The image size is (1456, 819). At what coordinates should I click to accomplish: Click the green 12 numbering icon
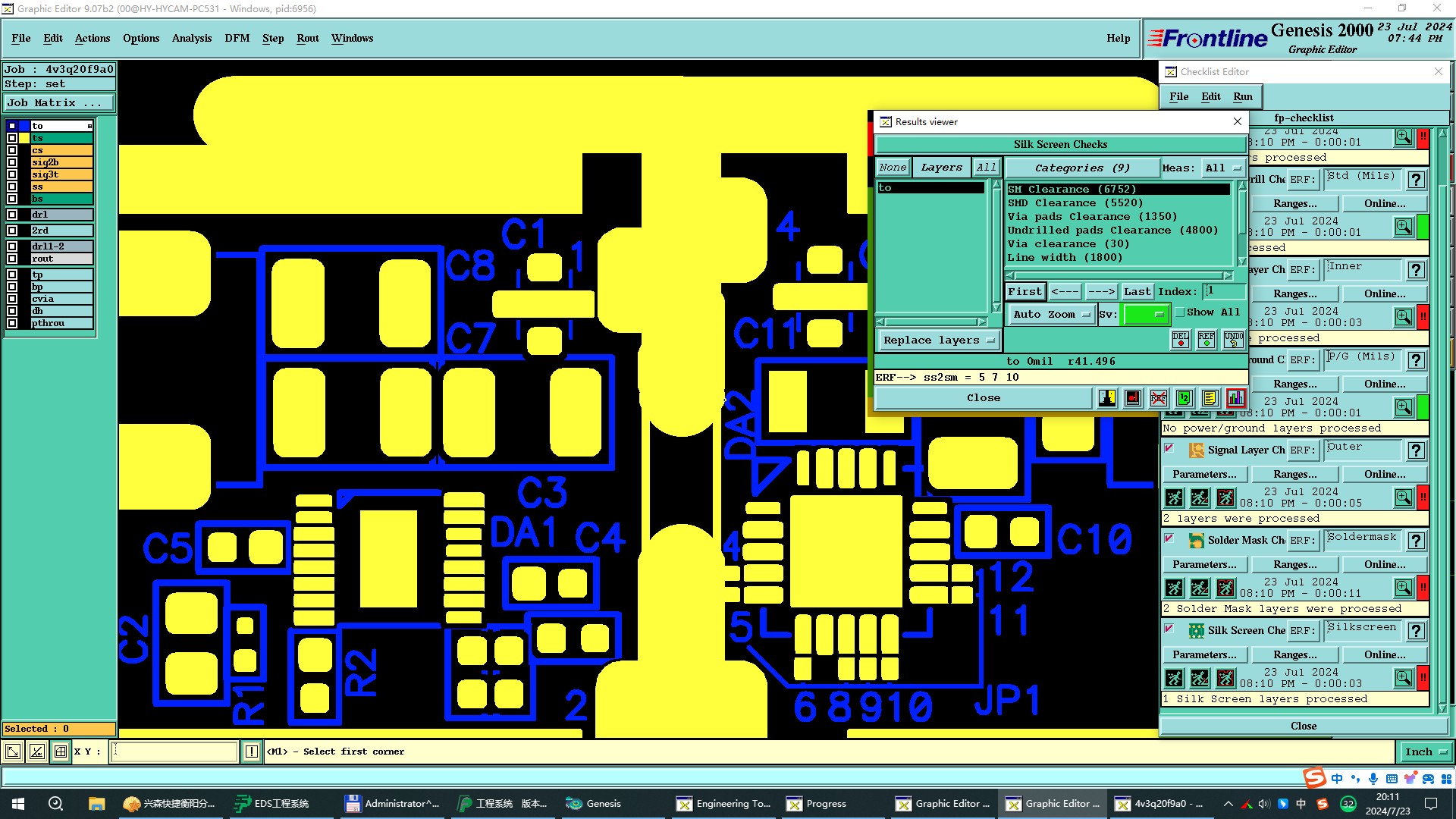tap(1185, 398)
